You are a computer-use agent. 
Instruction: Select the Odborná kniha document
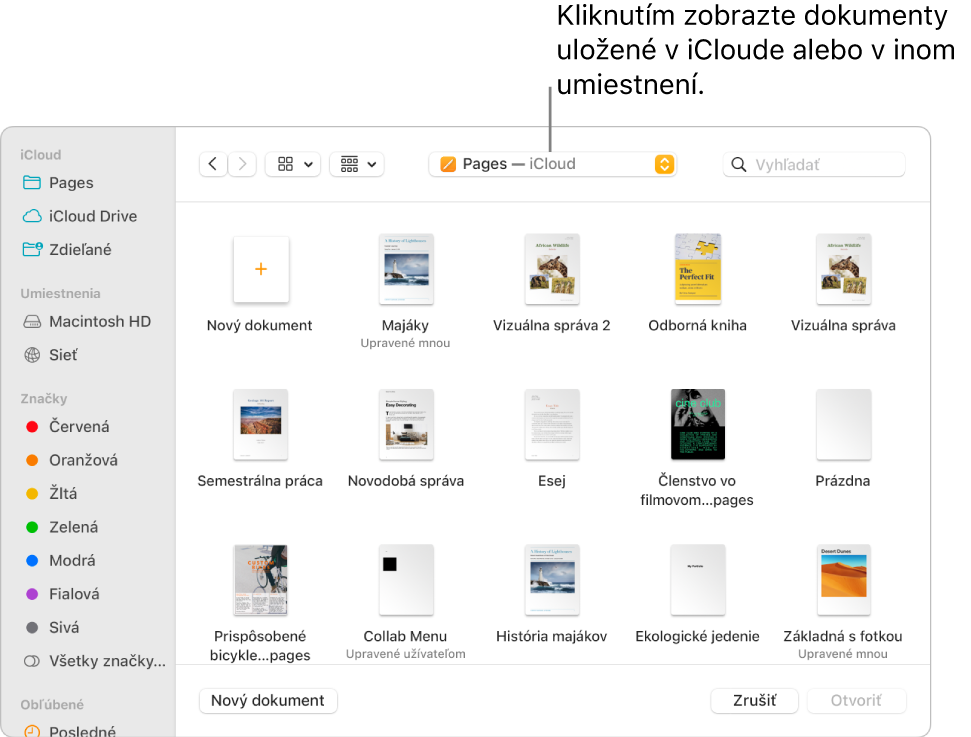[698, 269]
